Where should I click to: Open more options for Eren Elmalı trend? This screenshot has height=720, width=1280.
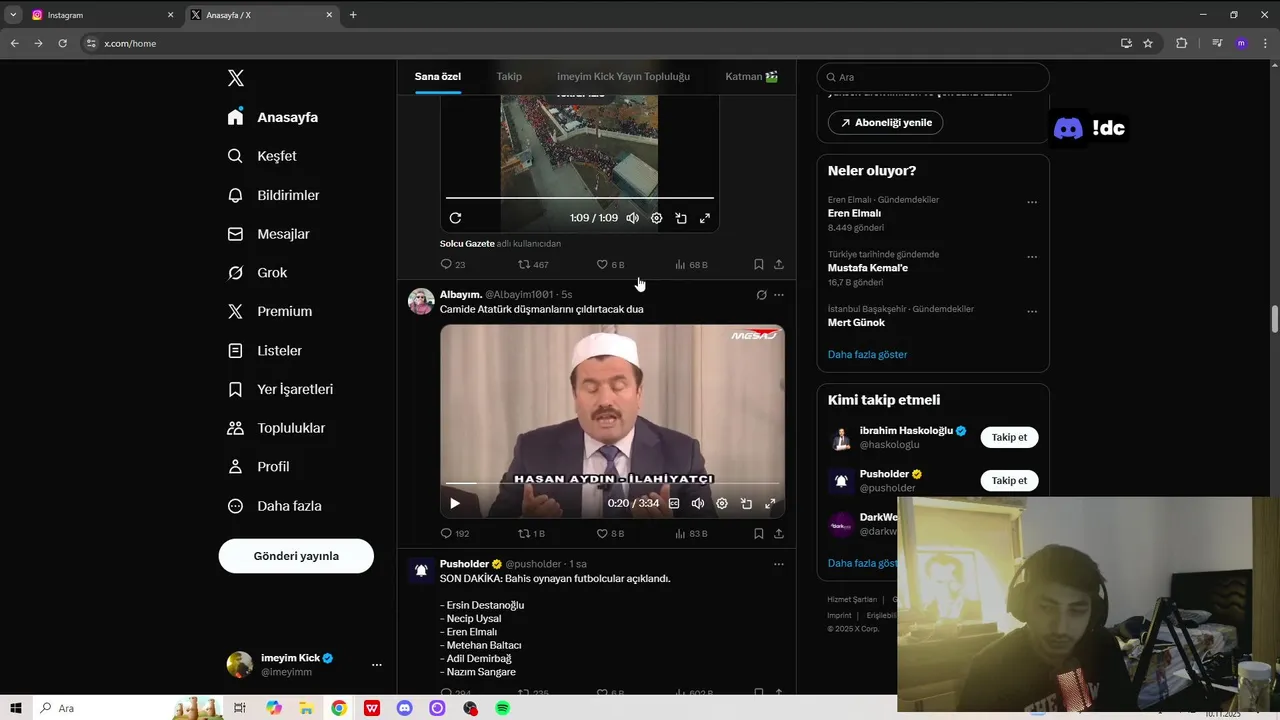pos(1032,202)
